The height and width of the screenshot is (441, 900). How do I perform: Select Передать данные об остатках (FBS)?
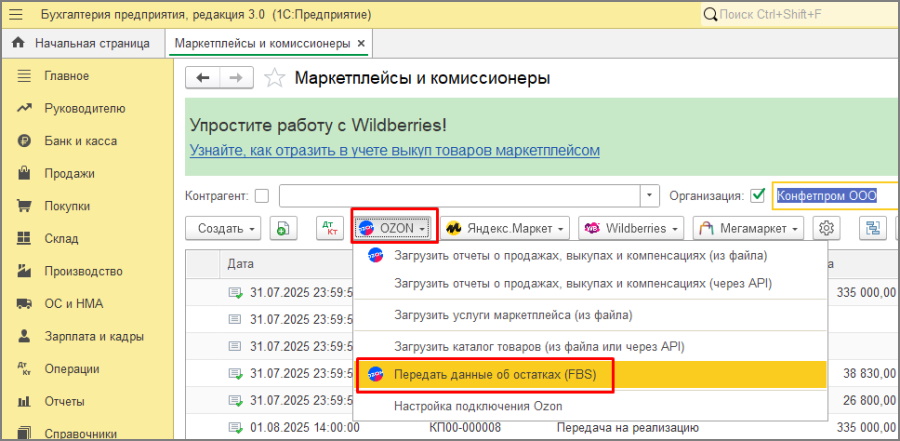590,375
